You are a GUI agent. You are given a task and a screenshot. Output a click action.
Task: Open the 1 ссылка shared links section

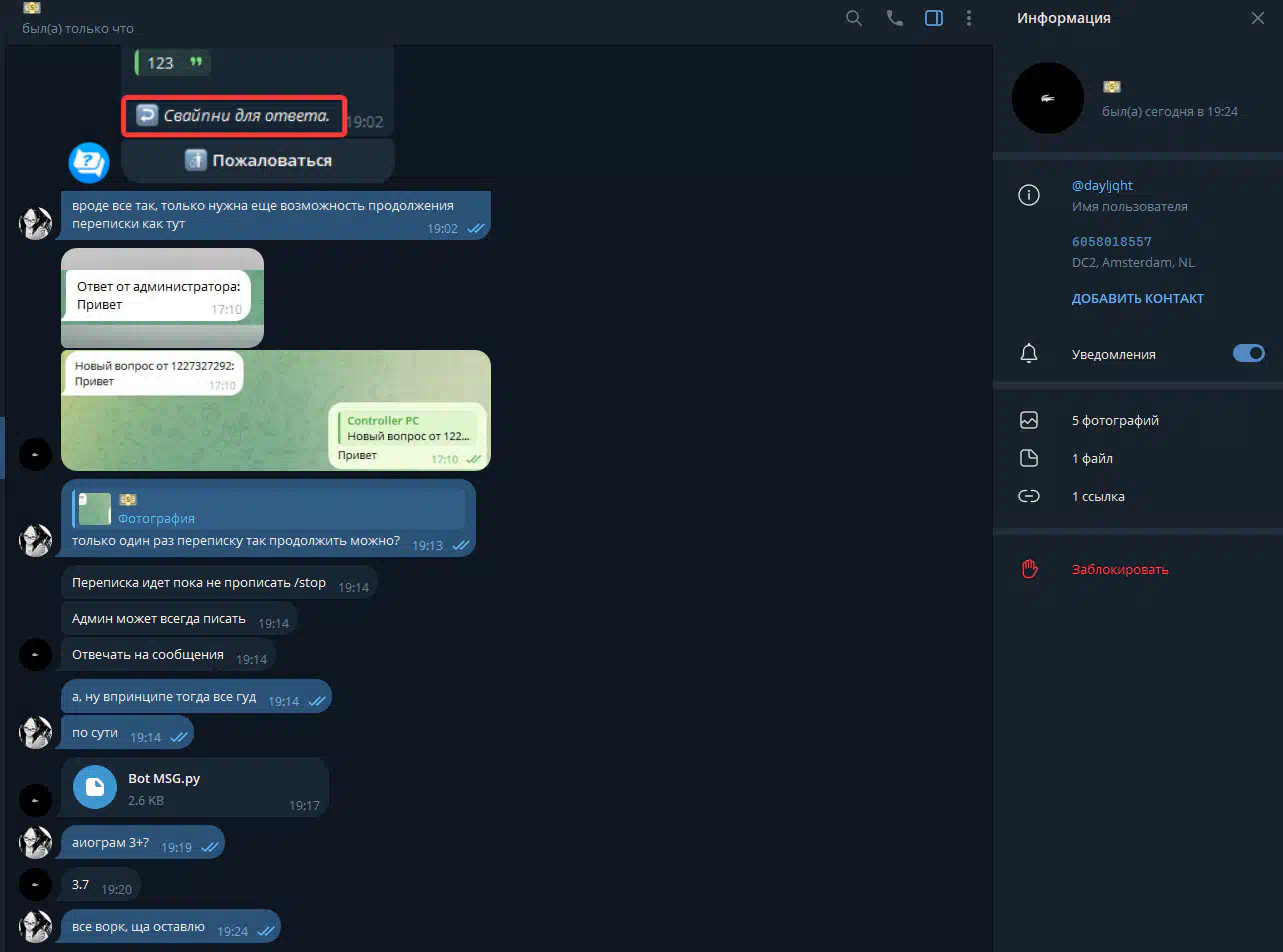pos(1098,496)
